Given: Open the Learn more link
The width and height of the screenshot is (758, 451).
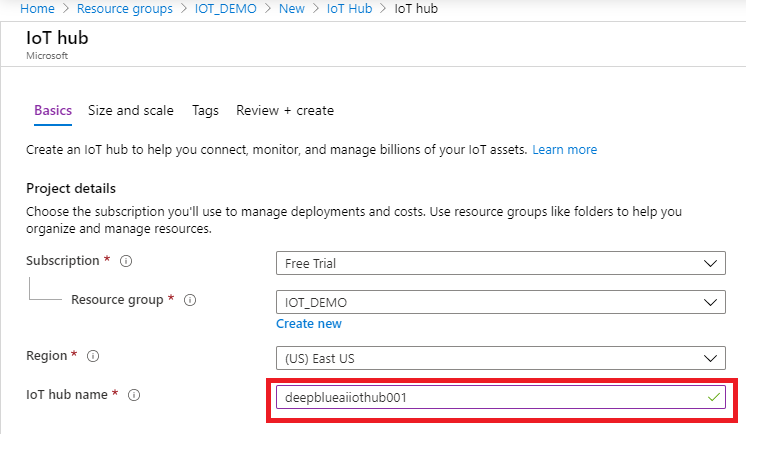Looking at the screenshot, I should tap(565, 150).
